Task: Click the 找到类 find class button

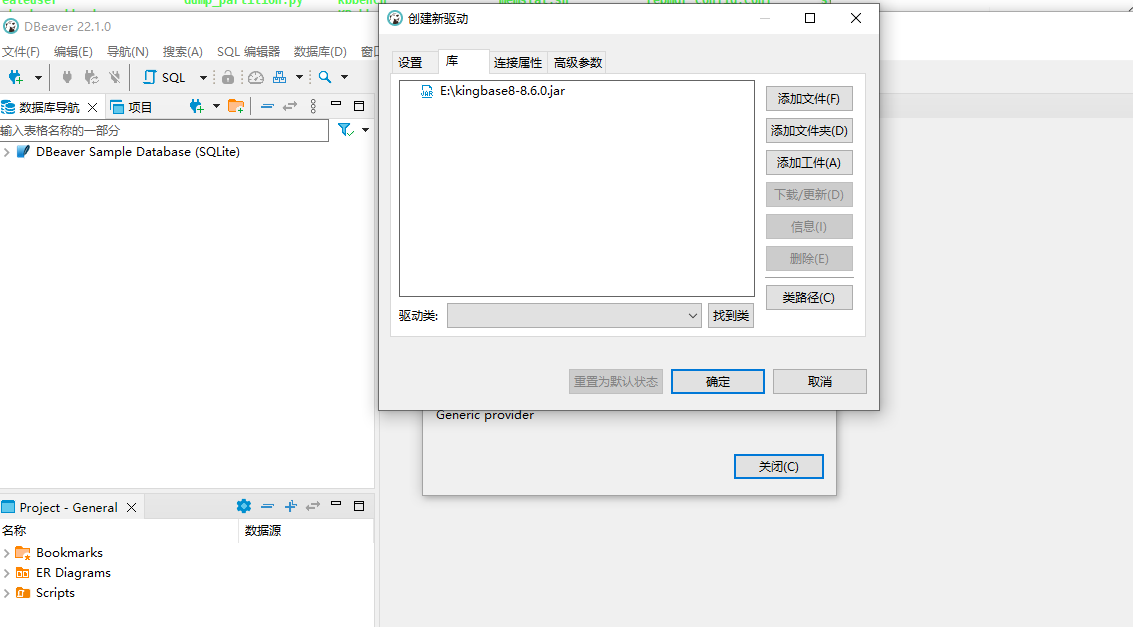Action: 731,316
